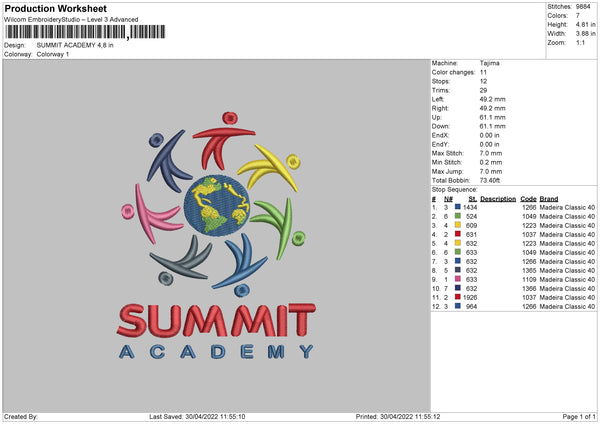Click the pink swatch for stop 9

[458, 279]
